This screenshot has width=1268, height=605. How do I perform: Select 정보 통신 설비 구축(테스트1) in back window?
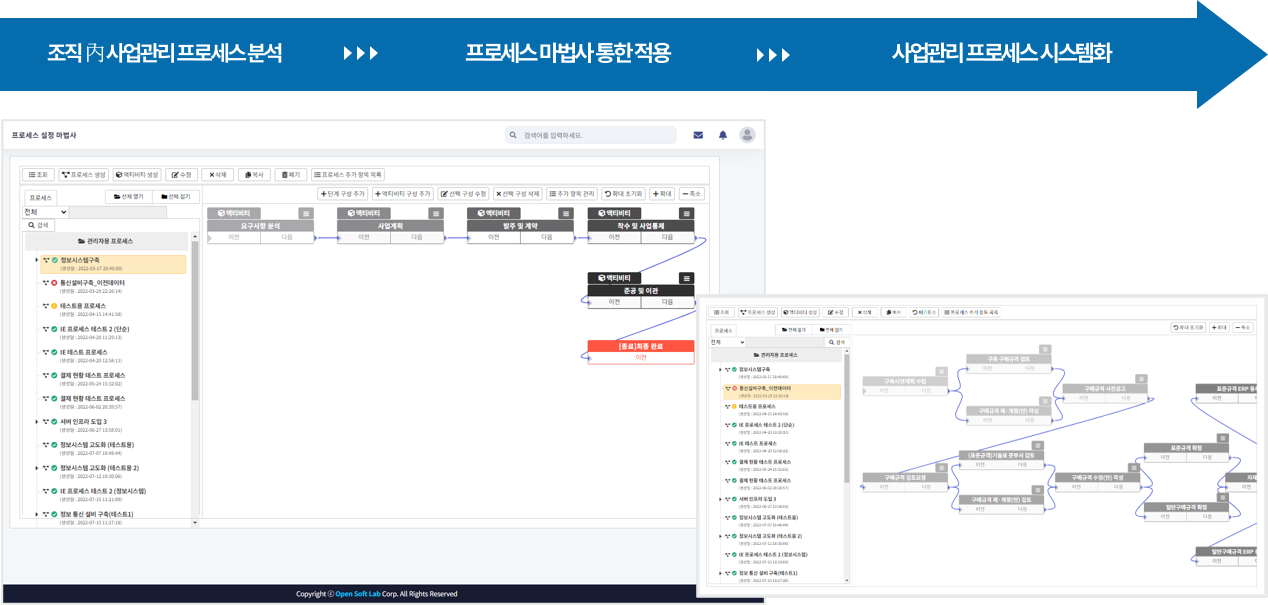coord(97,514)
